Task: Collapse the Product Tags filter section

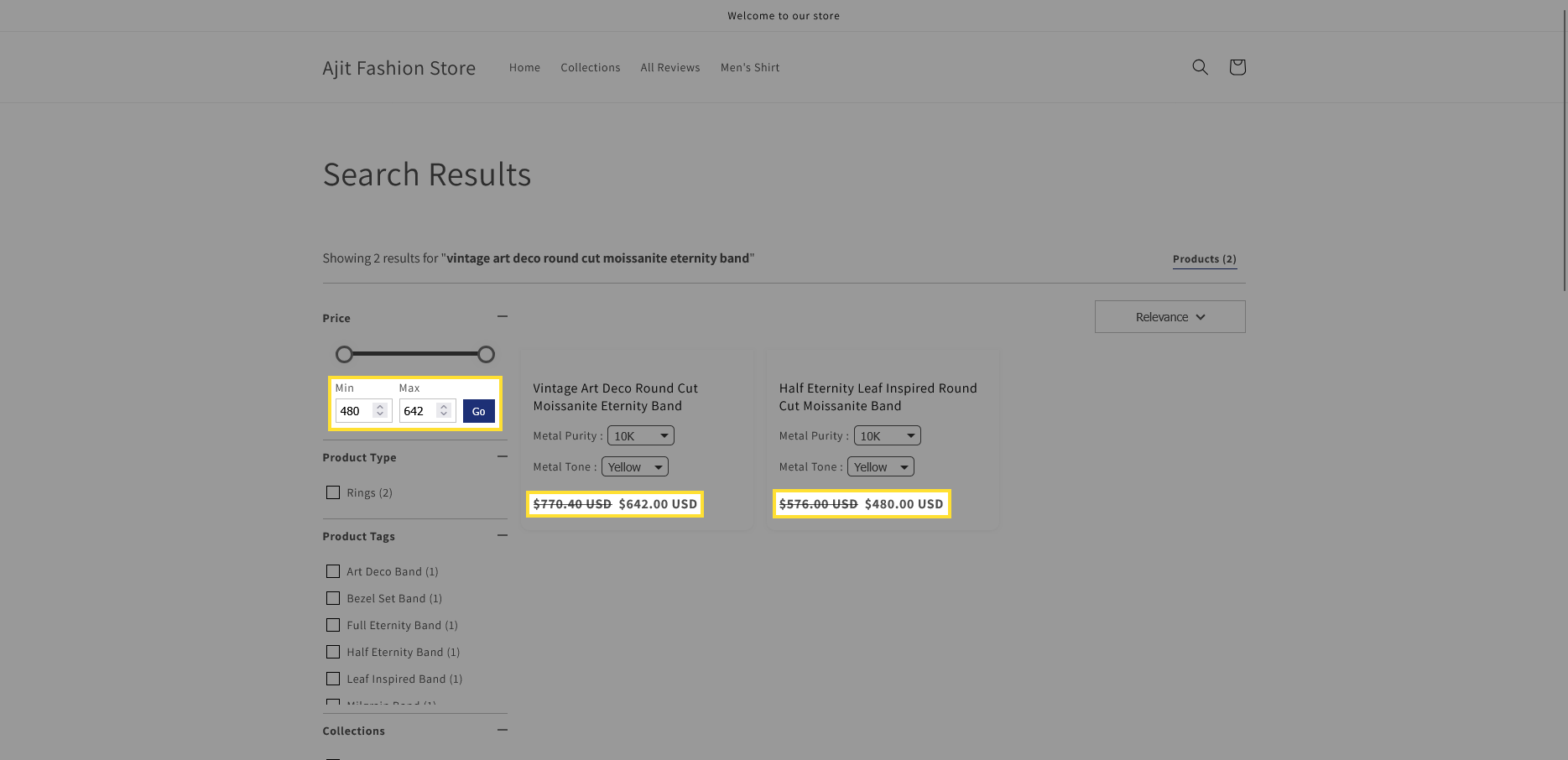Action: pos(502,535)
